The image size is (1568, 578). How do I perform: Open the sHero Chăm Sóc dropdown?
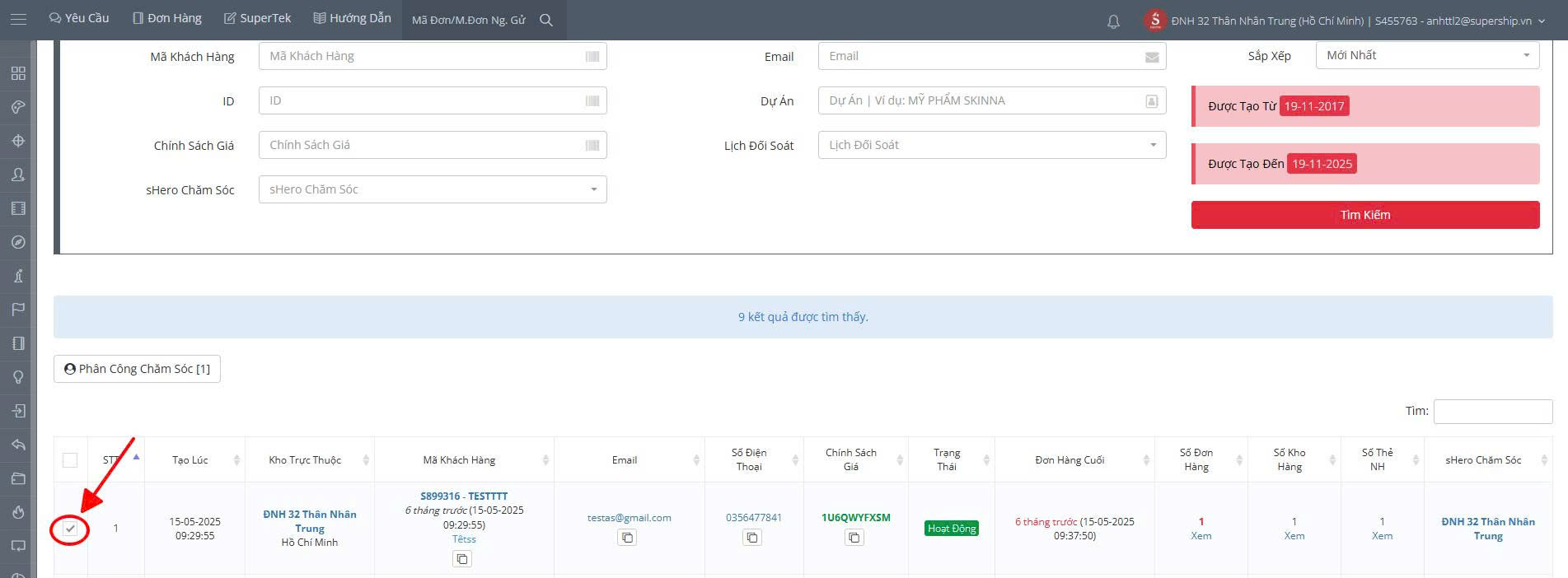pos(433,189)
